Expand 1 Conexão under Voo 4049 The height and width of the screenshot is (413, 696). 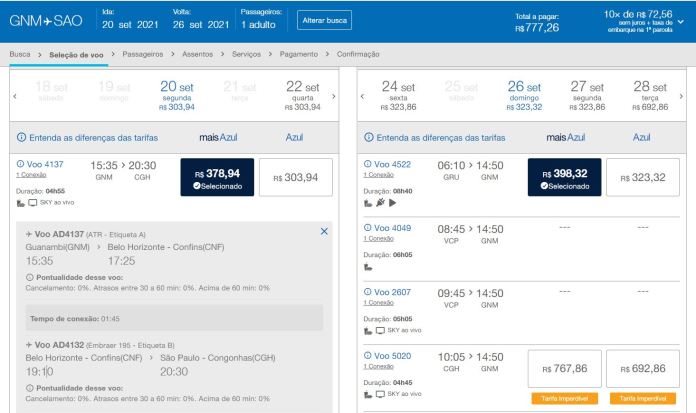(x=379, y=239)
